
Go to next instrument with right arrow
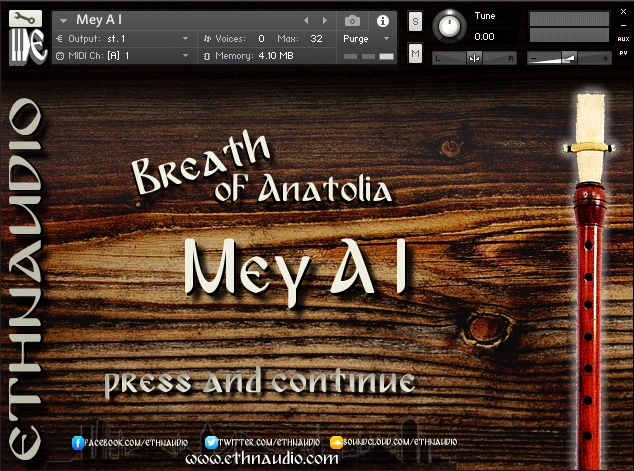coord(325,20)
